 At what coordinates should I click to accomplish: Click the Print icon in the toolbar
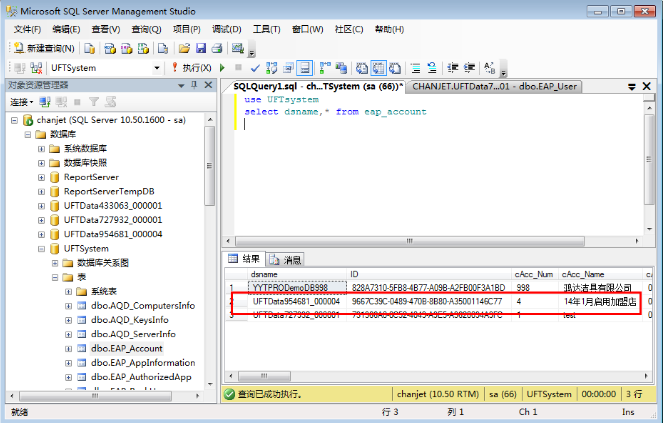pyautogui.click(x=217, y=48)
